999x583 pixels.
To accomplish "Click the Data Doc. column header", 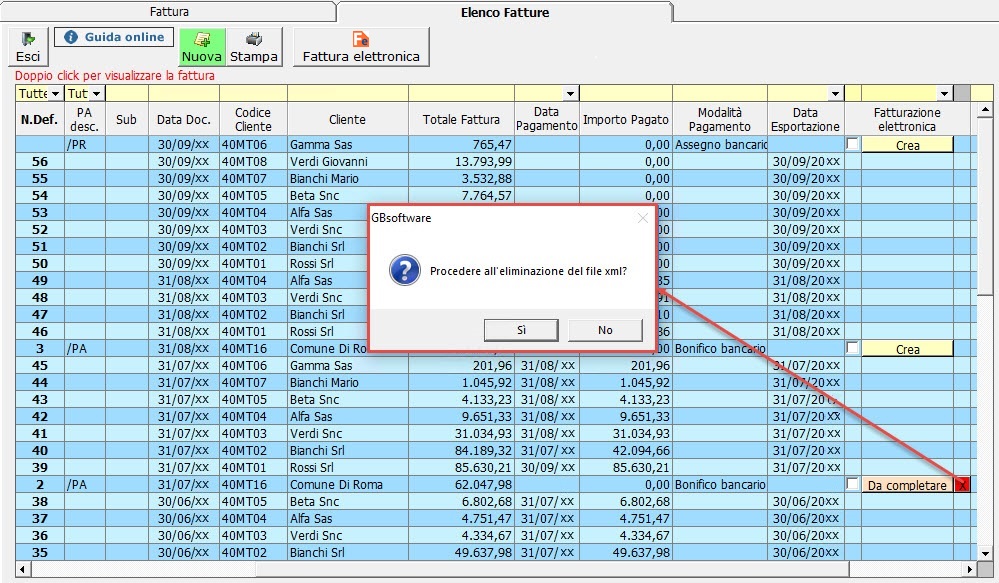I will pyautogui.click(x=183, y=119).
